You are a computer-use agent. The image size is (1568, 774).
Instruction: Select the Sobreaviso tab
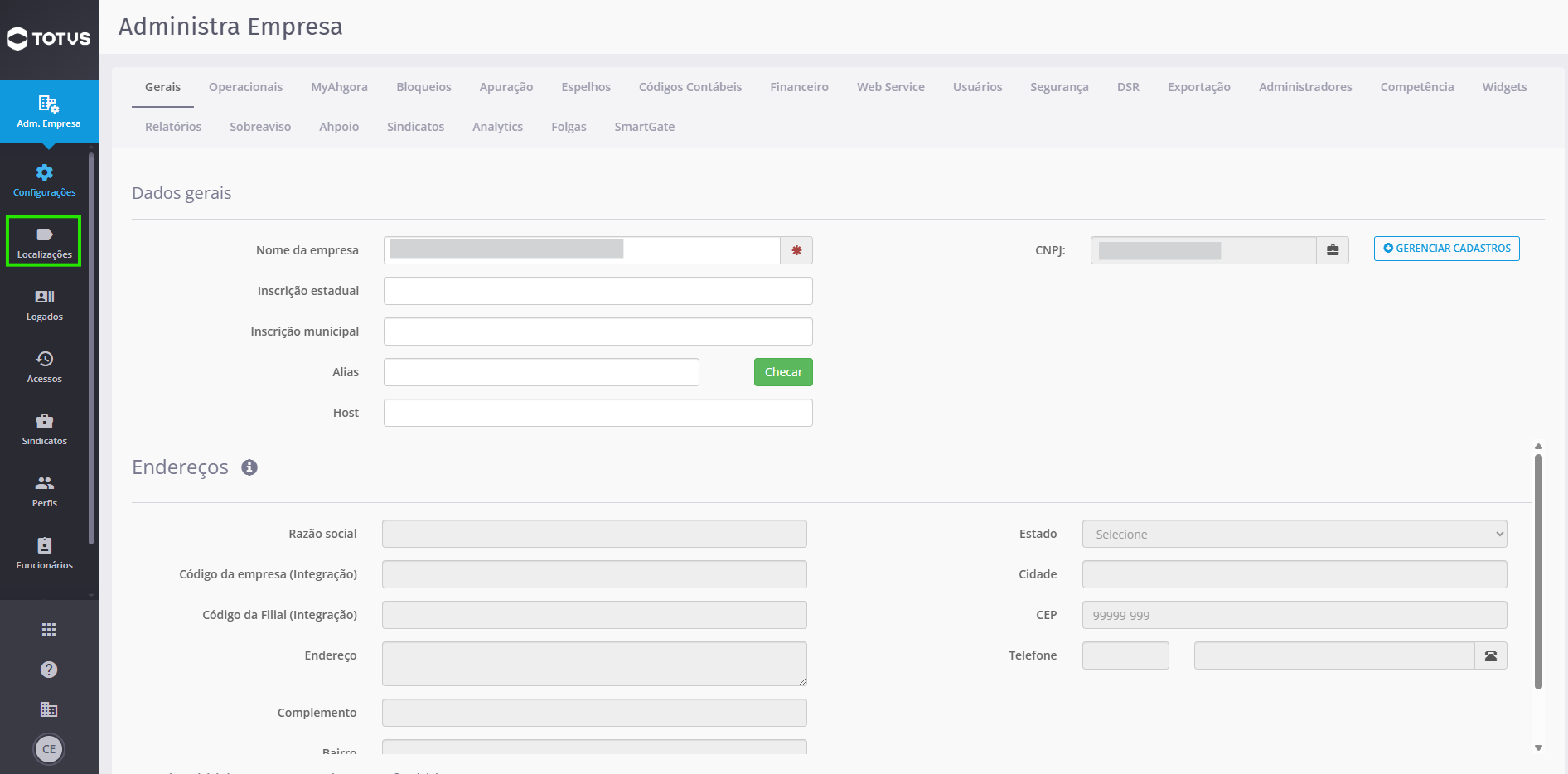point(260,127)
